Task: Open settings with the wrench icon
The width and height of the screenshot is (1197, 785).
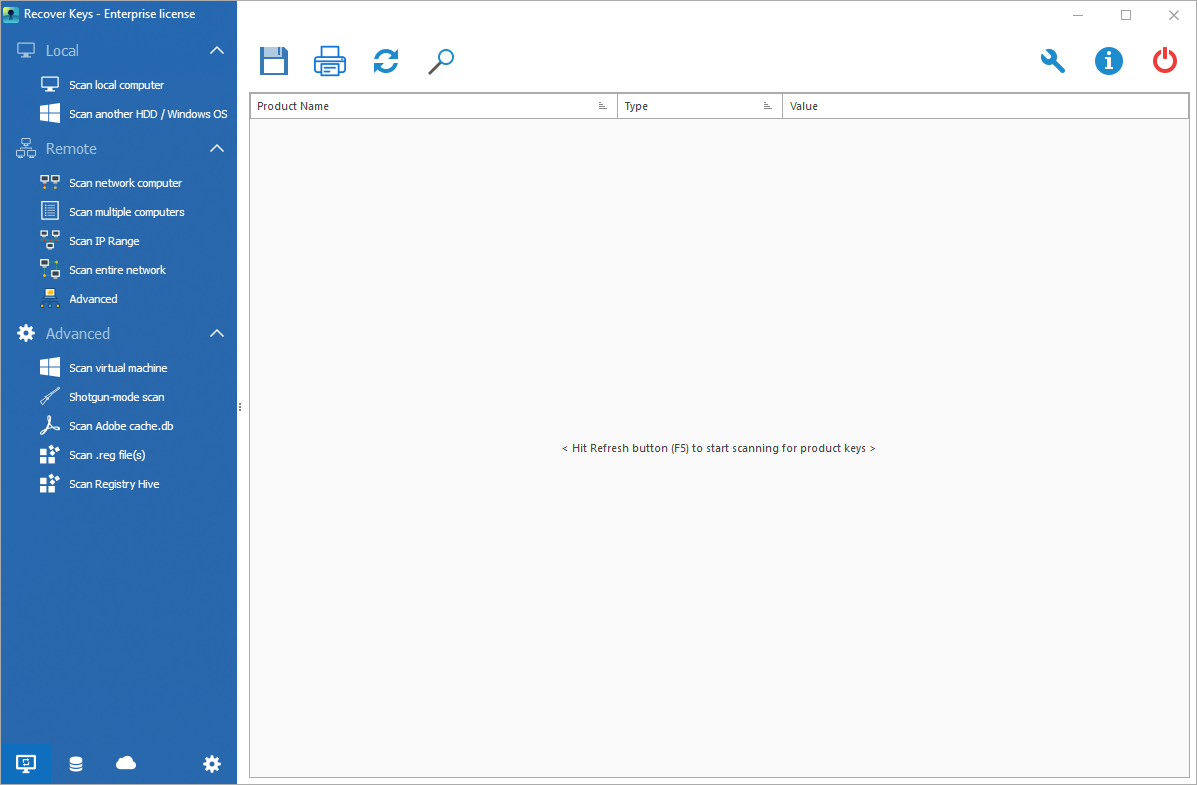Action: (x=1053, y=60)
